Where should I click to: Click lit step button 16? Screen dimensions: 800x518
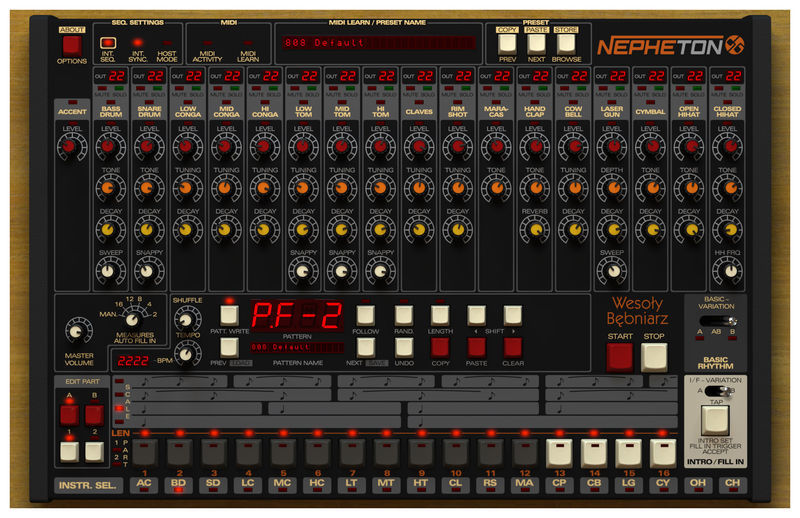click(663, 453)
